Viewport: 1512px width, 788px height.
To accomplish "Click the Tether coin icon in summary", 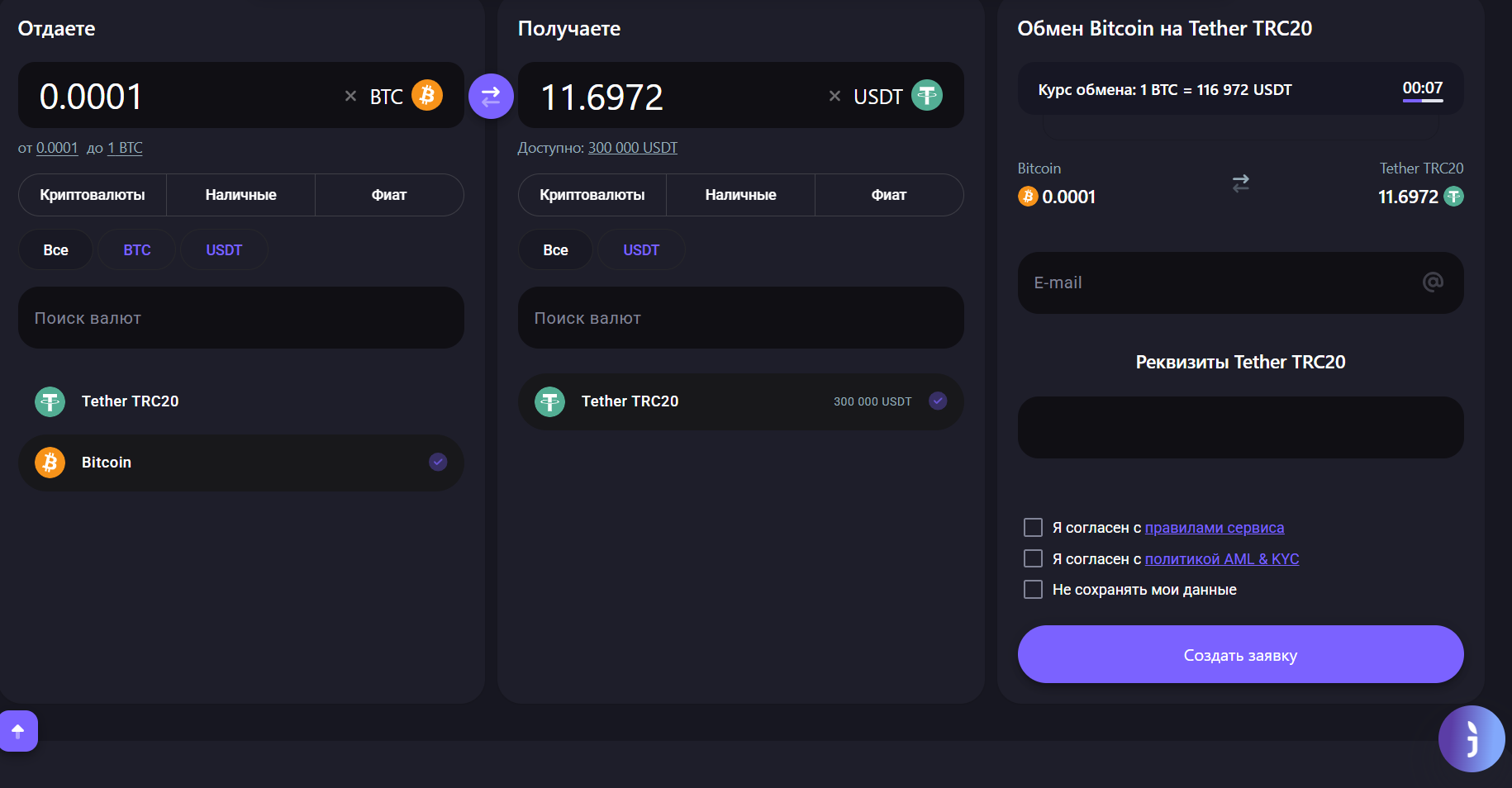I will coord(1453,197).
